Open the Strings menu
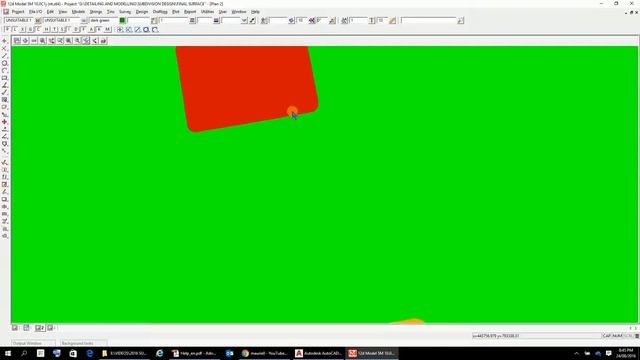 click(96, 12)
